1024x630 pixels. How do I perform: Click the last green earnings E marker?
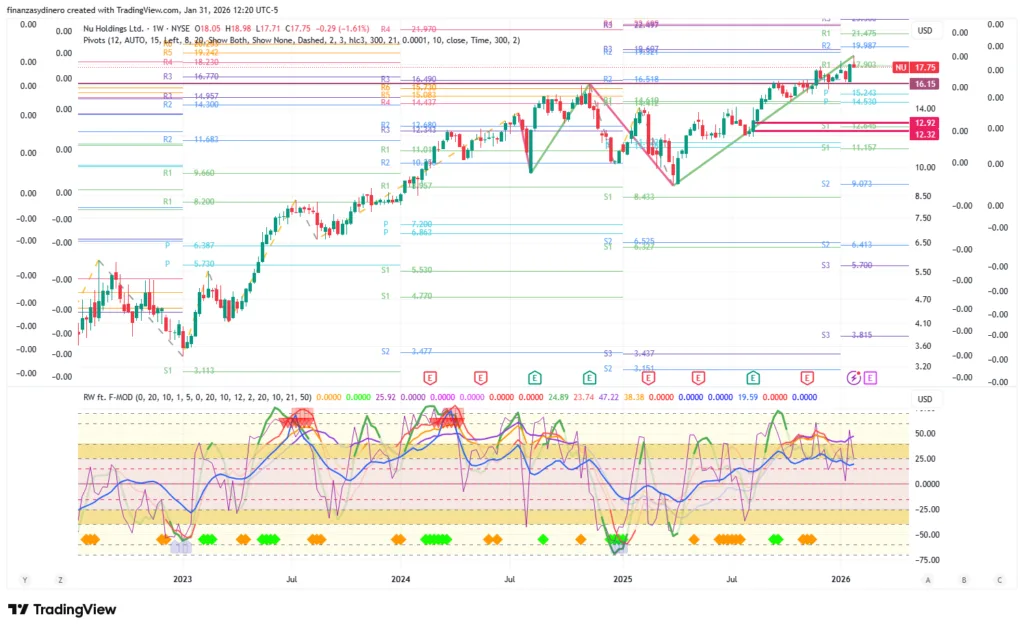click(x=753, y=377)
